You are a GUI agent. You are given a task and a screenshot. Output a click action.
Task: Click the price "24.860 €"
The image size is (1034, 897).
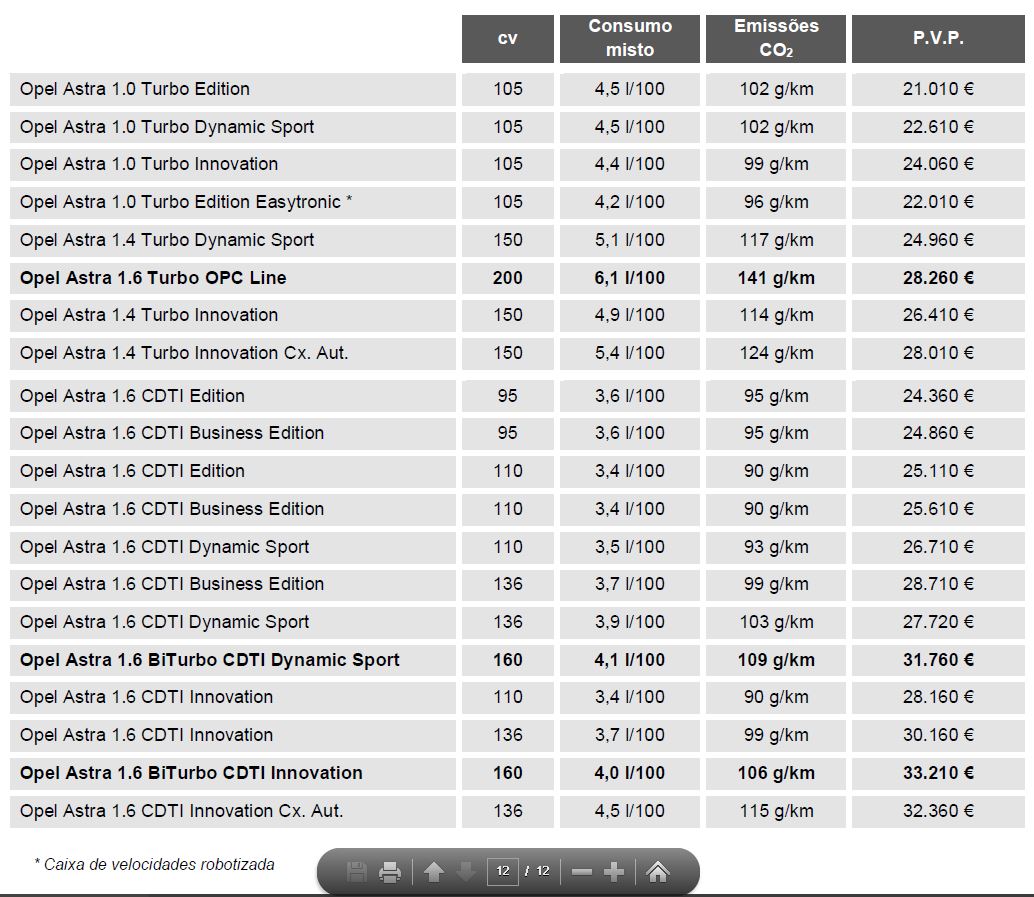pyautogui.click(x=938, y=433)
